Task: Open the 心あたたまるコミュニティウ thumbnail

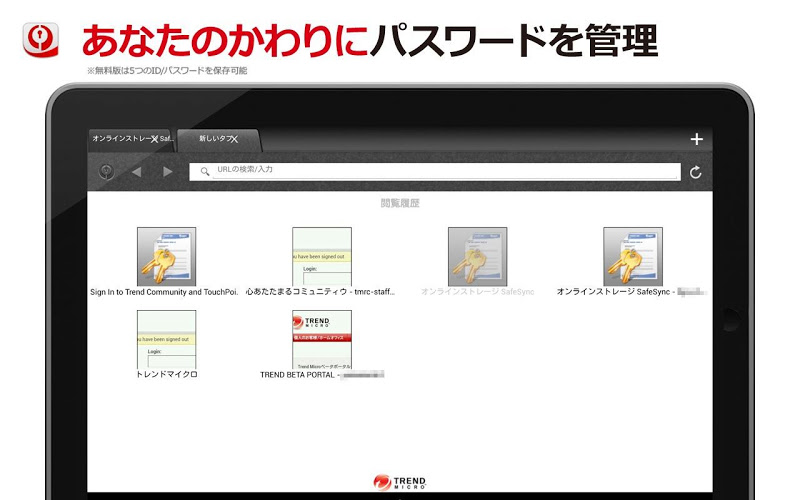Action: point(322,257)
